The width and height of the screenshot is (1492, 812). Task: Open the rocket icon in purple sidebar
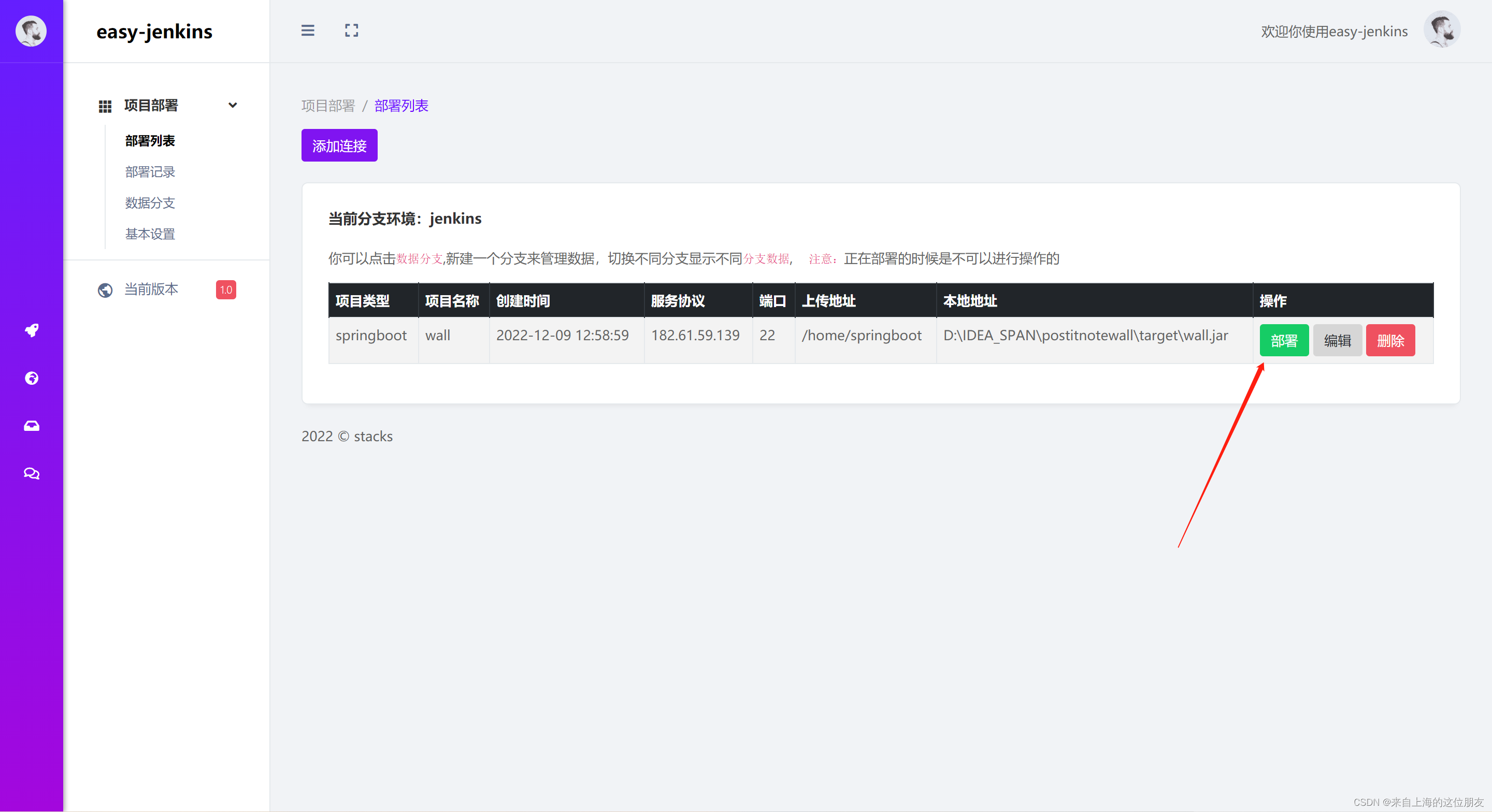(31, 330)
